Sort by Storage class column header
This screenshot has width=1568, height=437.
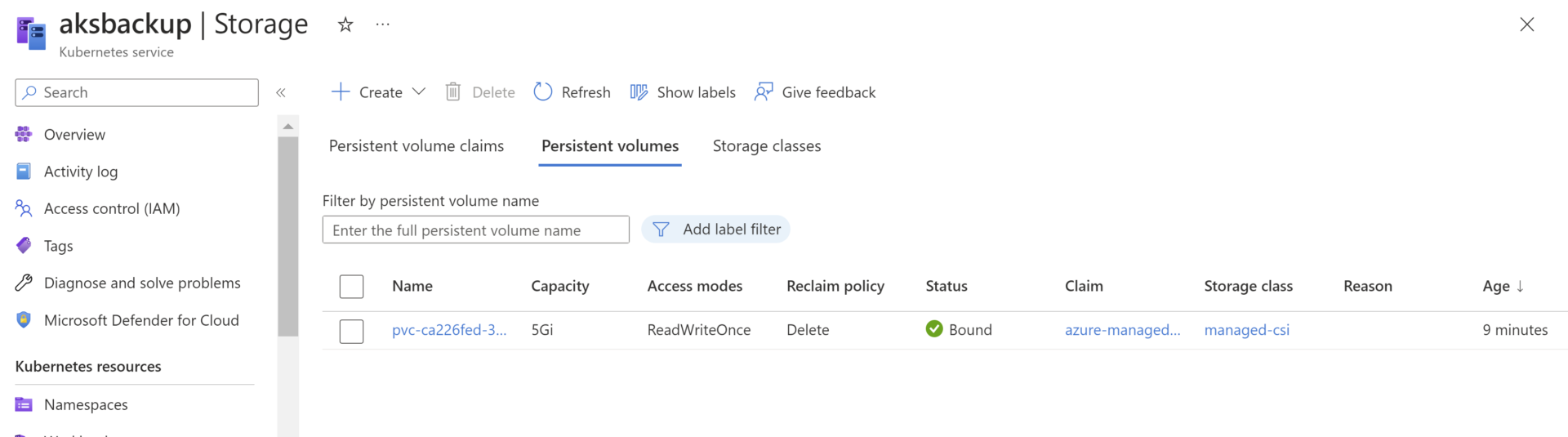pos(1249,286)
